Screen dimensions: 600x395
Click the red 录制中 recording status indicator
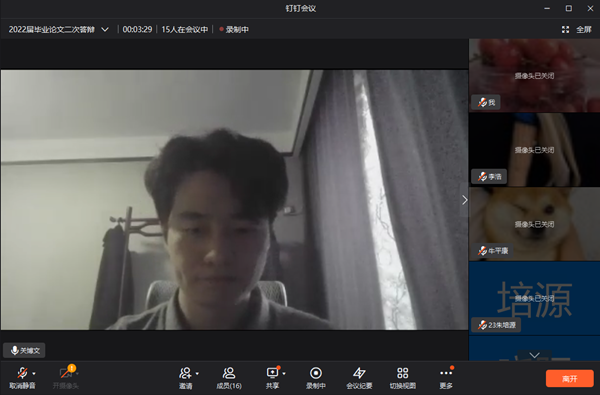pyautogui.click(x=234, y=29)
